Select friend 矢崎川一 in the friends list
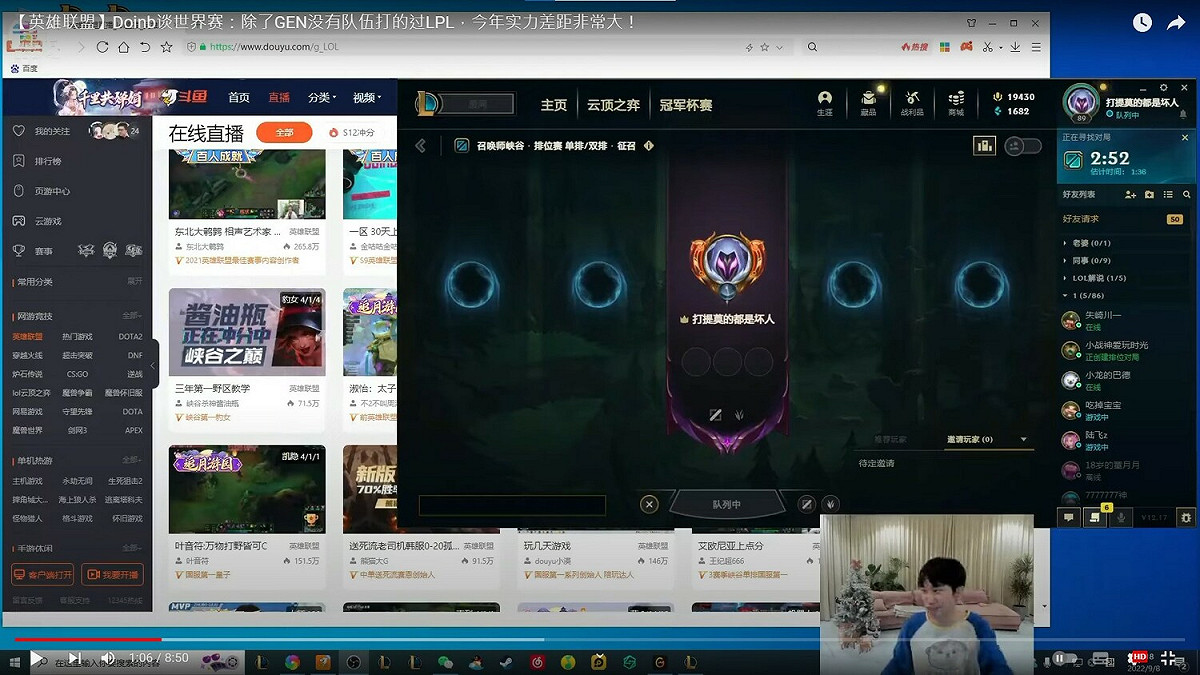Viewport: 1200px width, 675px height. click(1126, 320)
